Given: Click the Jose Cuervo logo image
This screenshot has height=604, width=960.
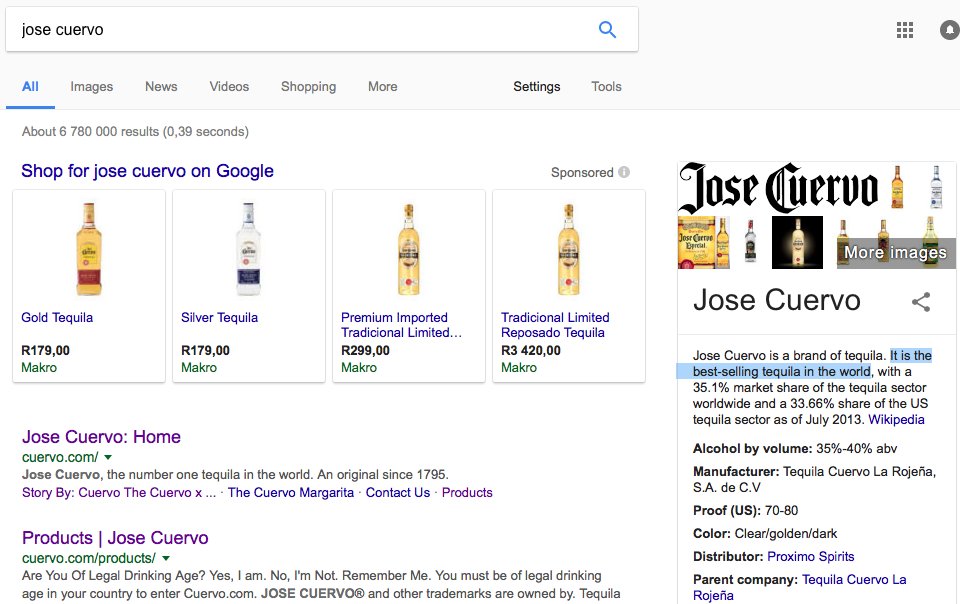Looking at the screenshot, I should [779, 188].
